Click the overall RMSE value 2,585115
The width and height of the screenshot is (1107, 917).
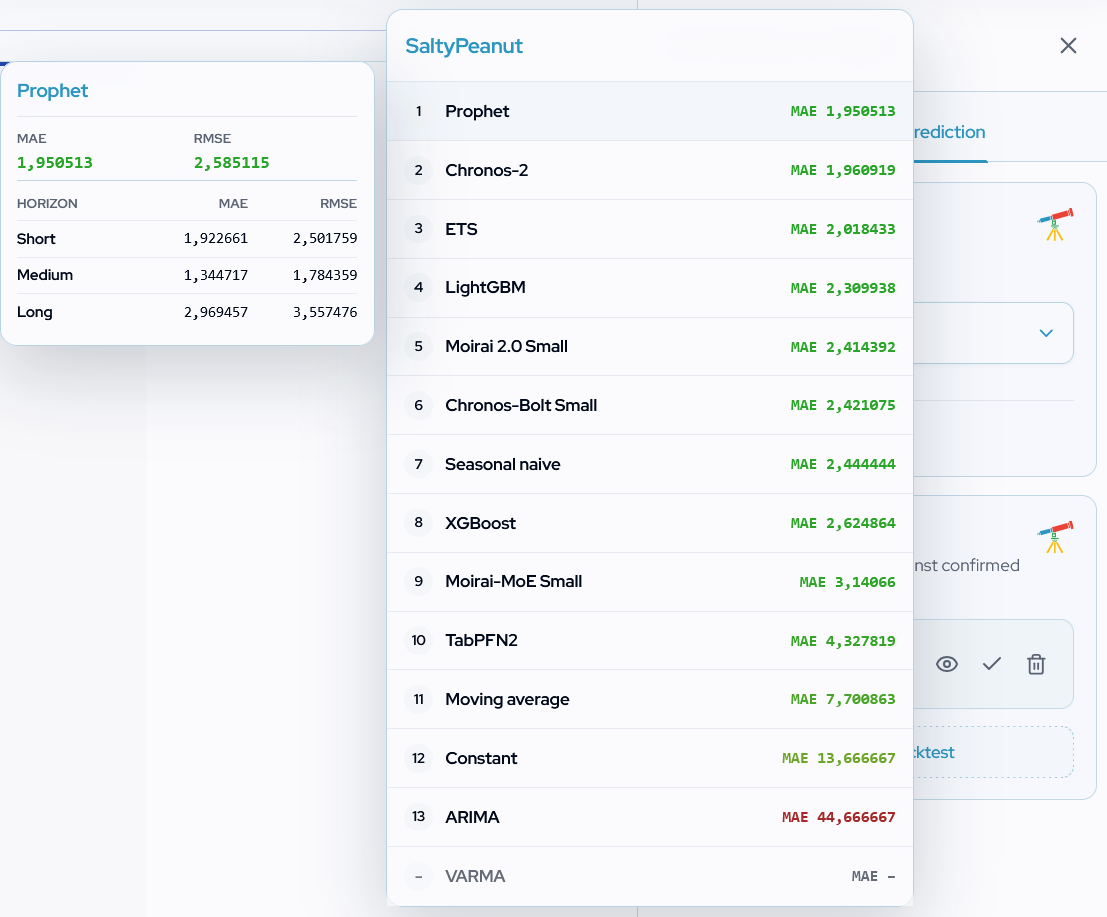232,163
